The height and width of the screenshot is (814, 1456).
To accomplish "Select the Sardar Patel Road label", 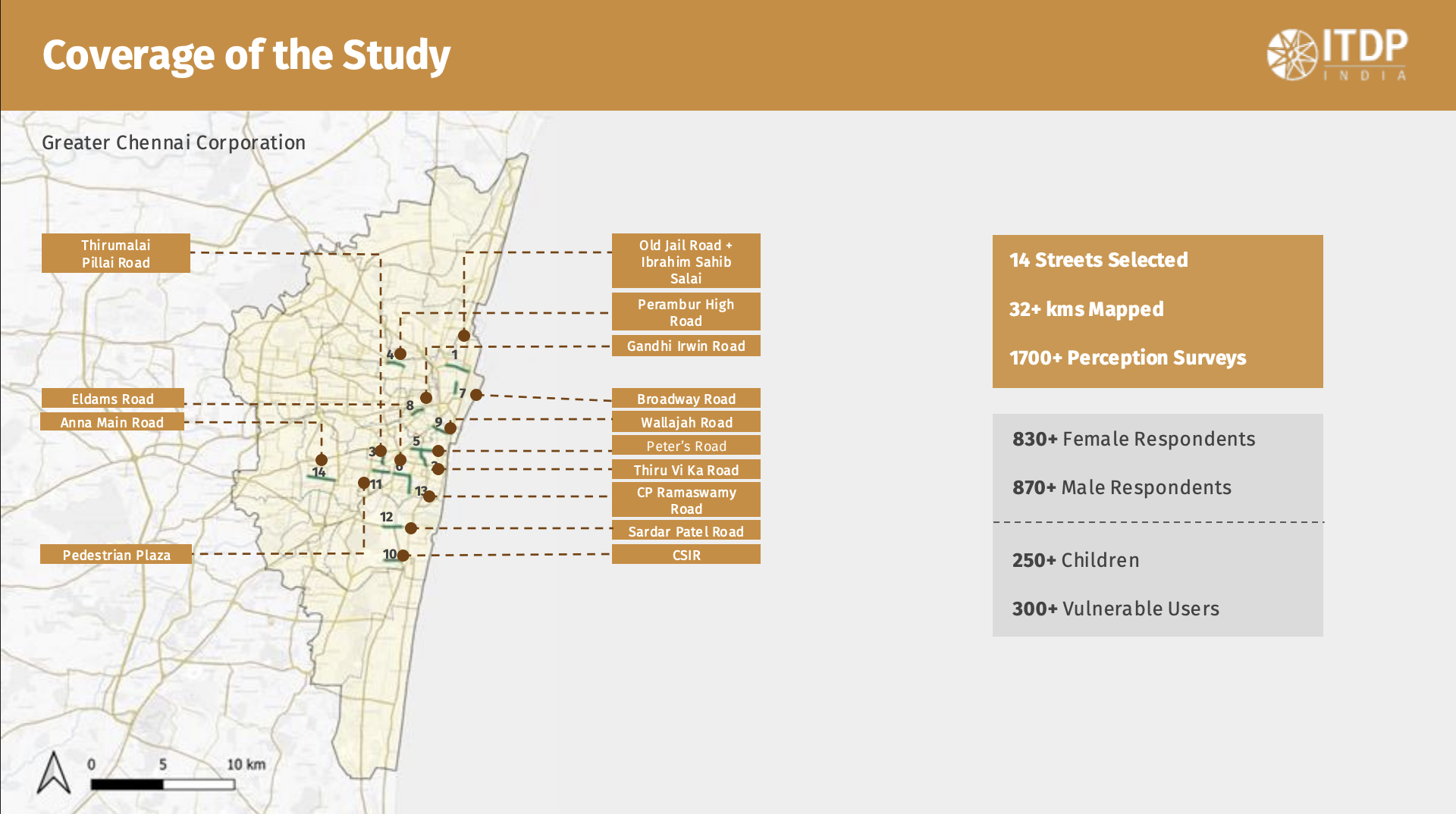I will click(686, 531).
